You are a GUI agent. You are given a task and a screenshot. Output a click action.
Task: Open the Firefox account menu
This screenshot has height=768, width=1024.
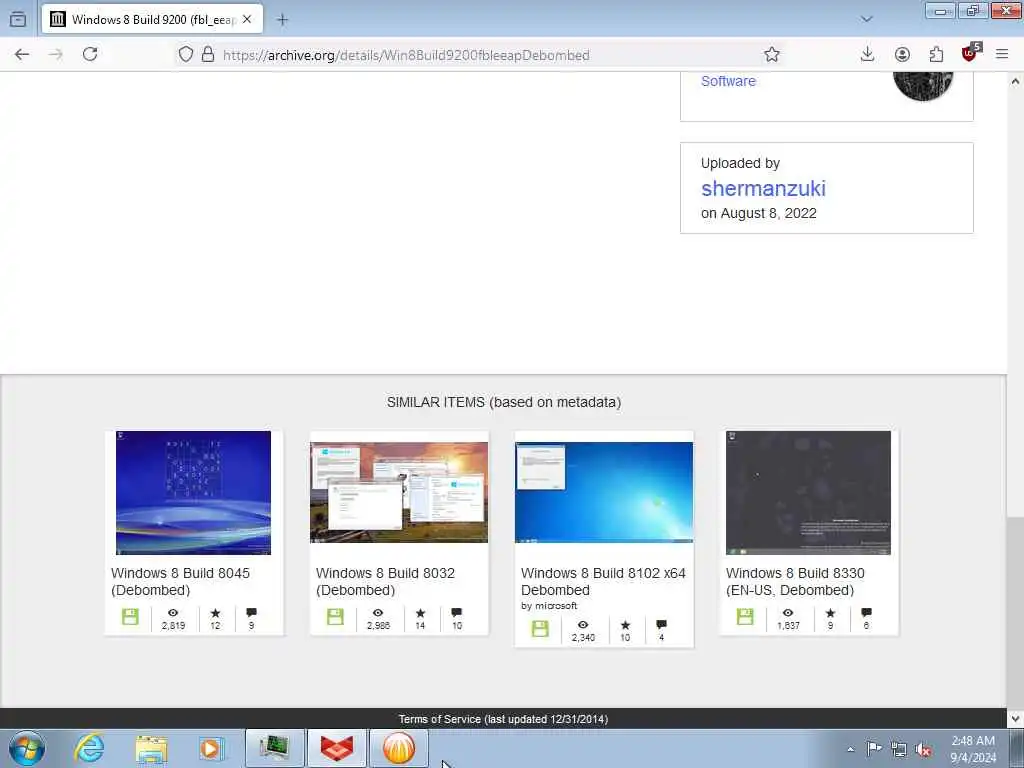pyautogui.click(x=902, y=55)
